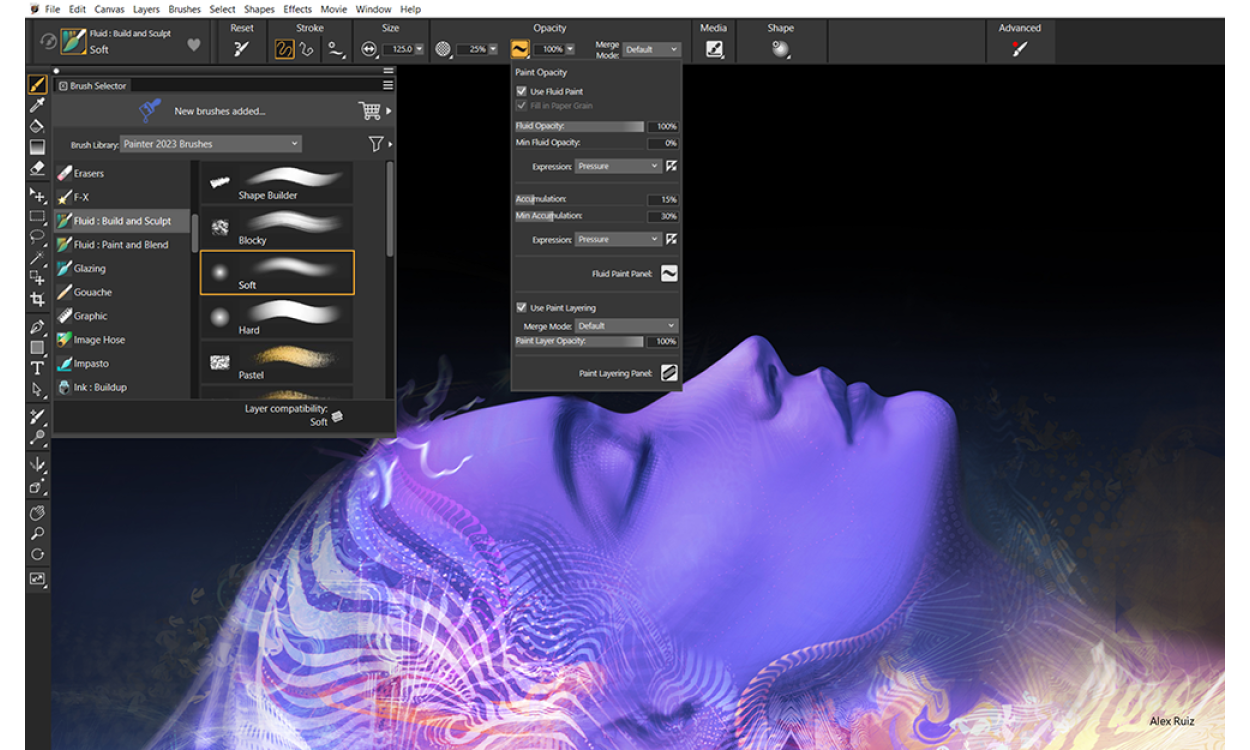Toggle the favorite heart for Soft brush
This screenshot has height=750, width=1250.
click(x=194, y=45)
